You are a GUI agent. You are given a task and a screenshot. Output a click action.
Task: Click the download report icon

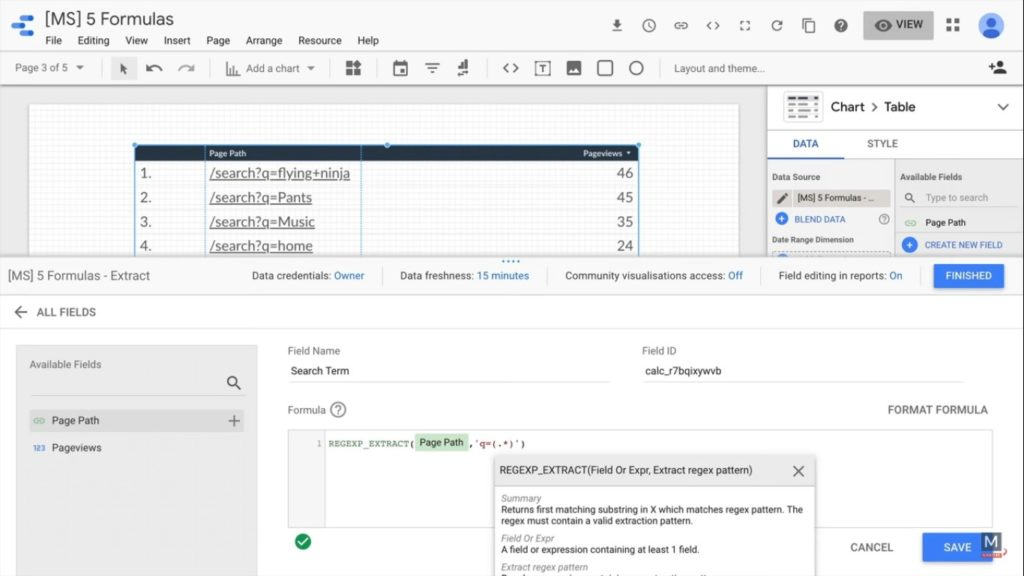(617, 26)
